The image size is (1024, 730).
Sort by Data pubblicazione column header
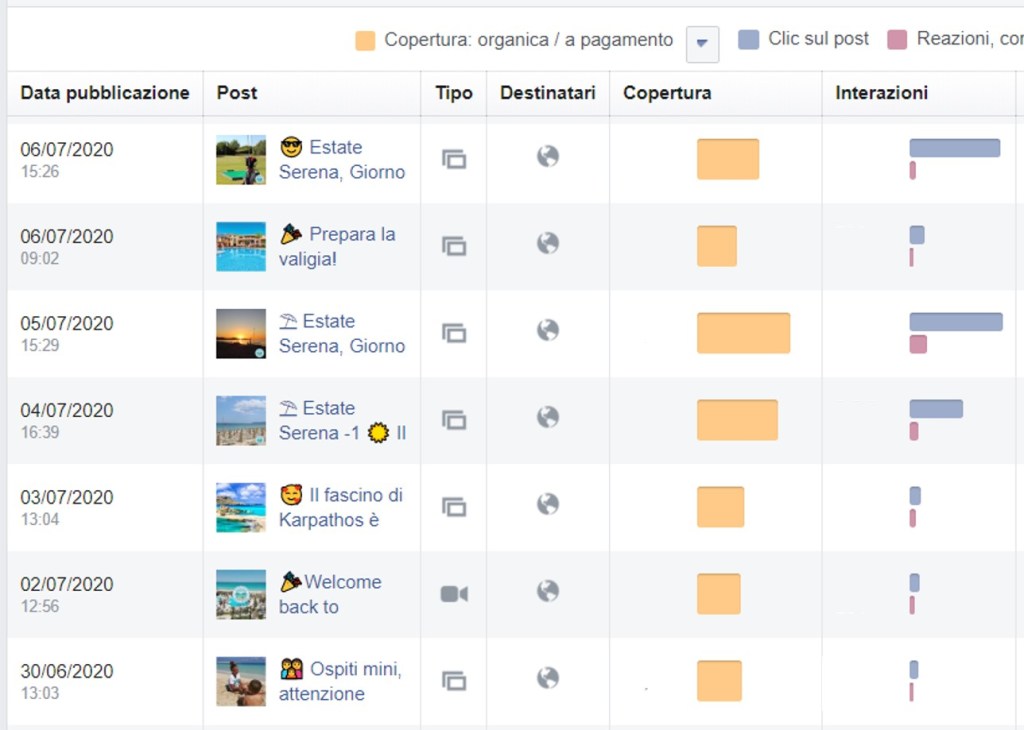click(105, 93)
